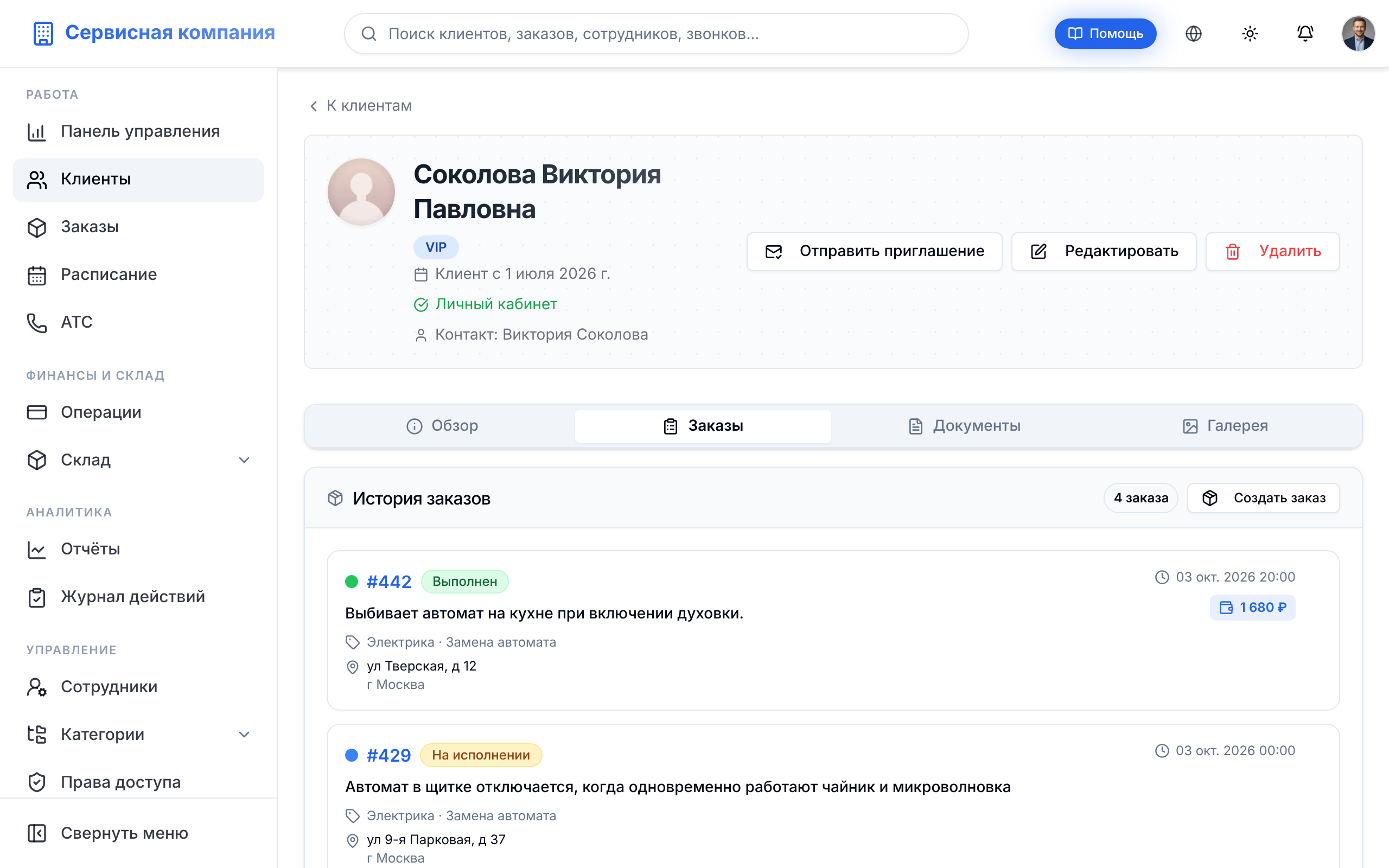
Task: Click address ул Тверская, д 12
Action: 421,667
